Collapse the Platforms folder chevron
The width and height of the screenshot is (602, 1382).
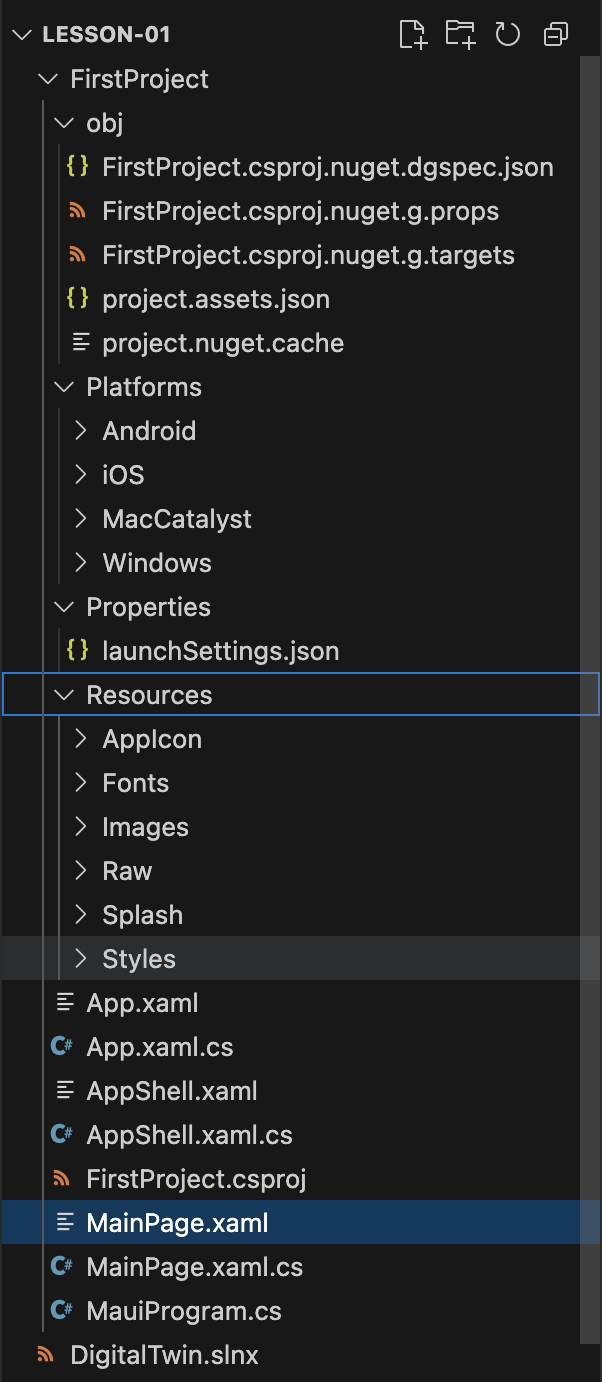[64, 387]
